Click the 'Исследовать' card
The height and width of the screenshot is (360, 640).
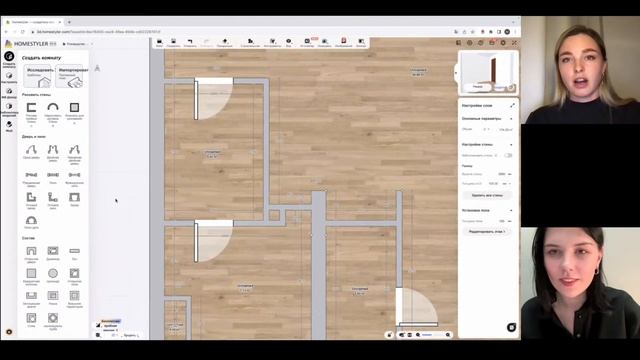pyautogui.click(x=38, y=76)
